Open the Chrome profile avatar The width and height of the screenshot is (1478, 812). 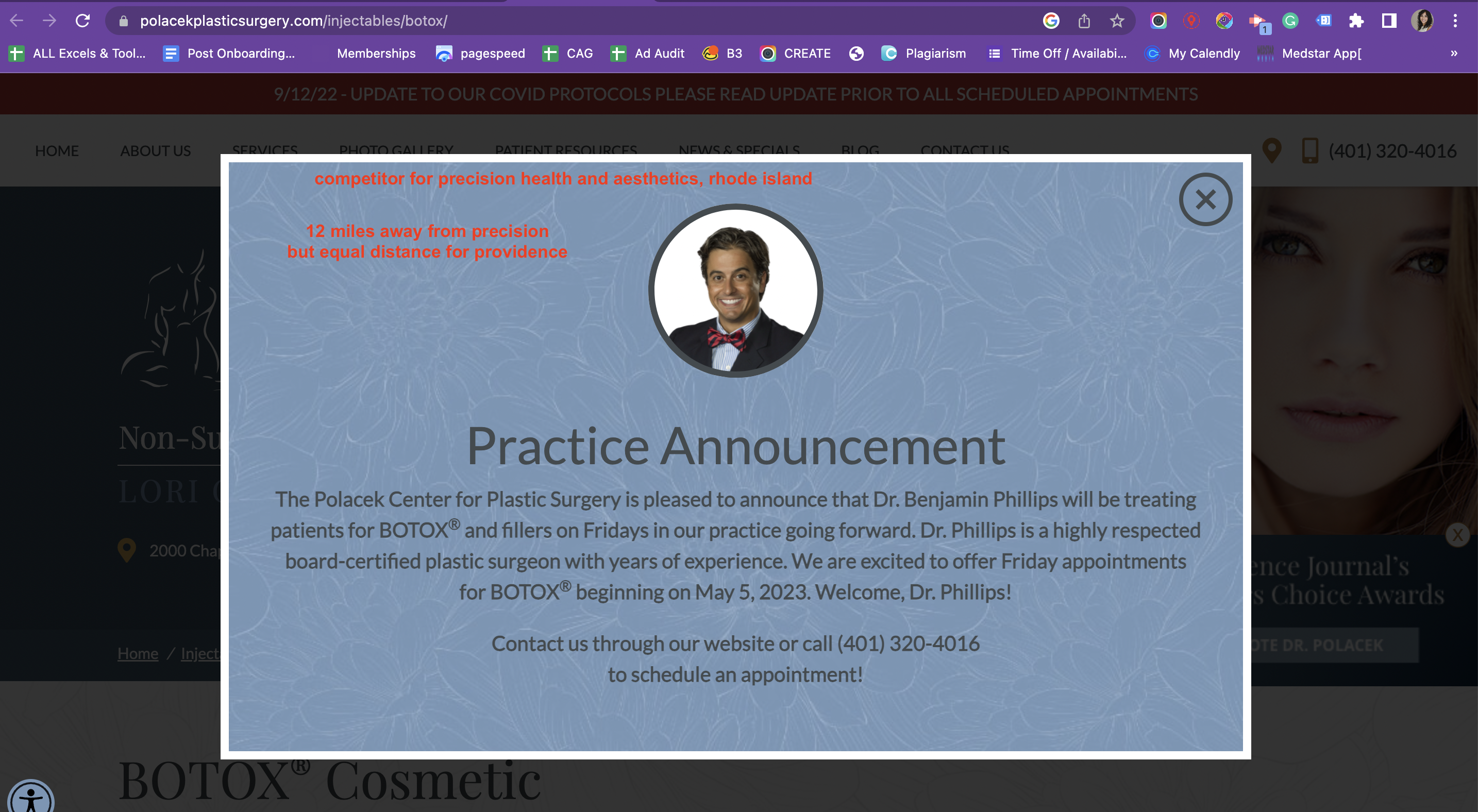click(1422, 21)
